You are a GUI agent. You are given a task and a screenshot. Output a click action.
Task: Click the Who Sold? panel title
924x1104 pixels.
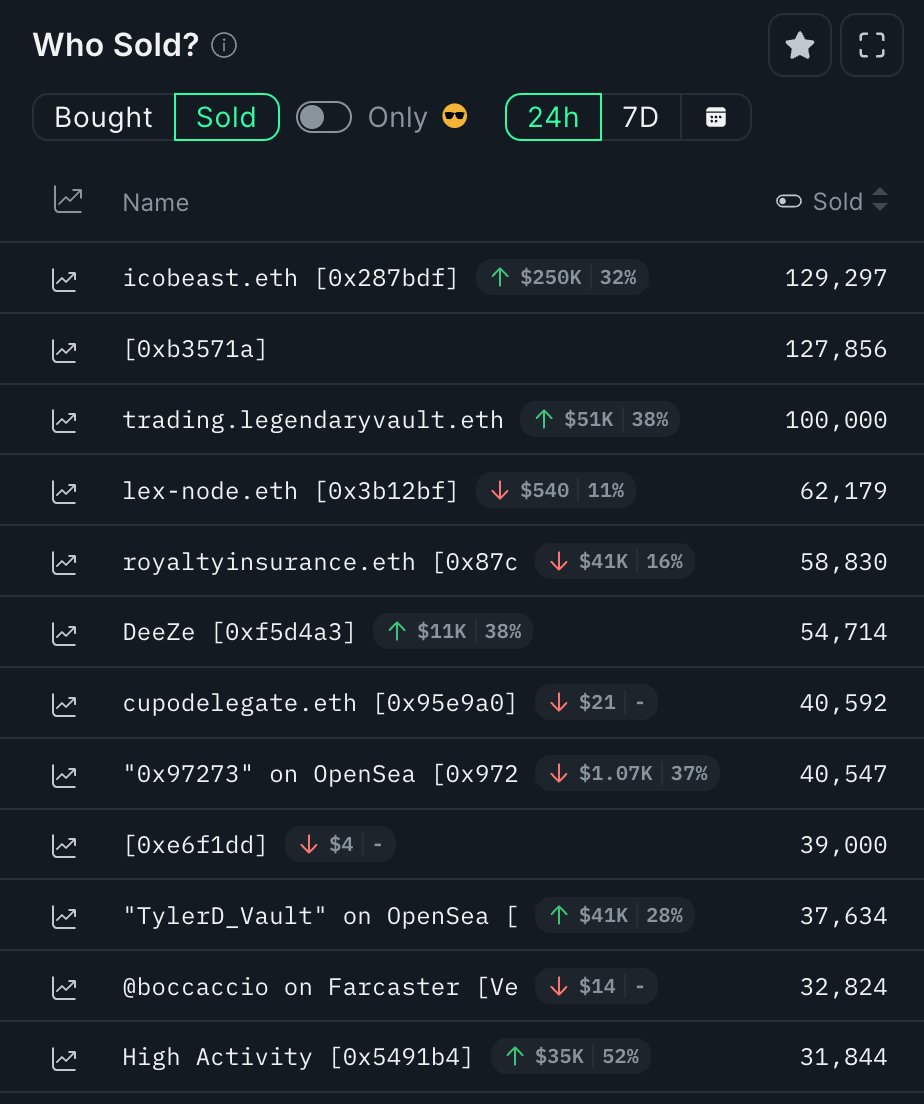pyautogui.click(x=116, y=45)
